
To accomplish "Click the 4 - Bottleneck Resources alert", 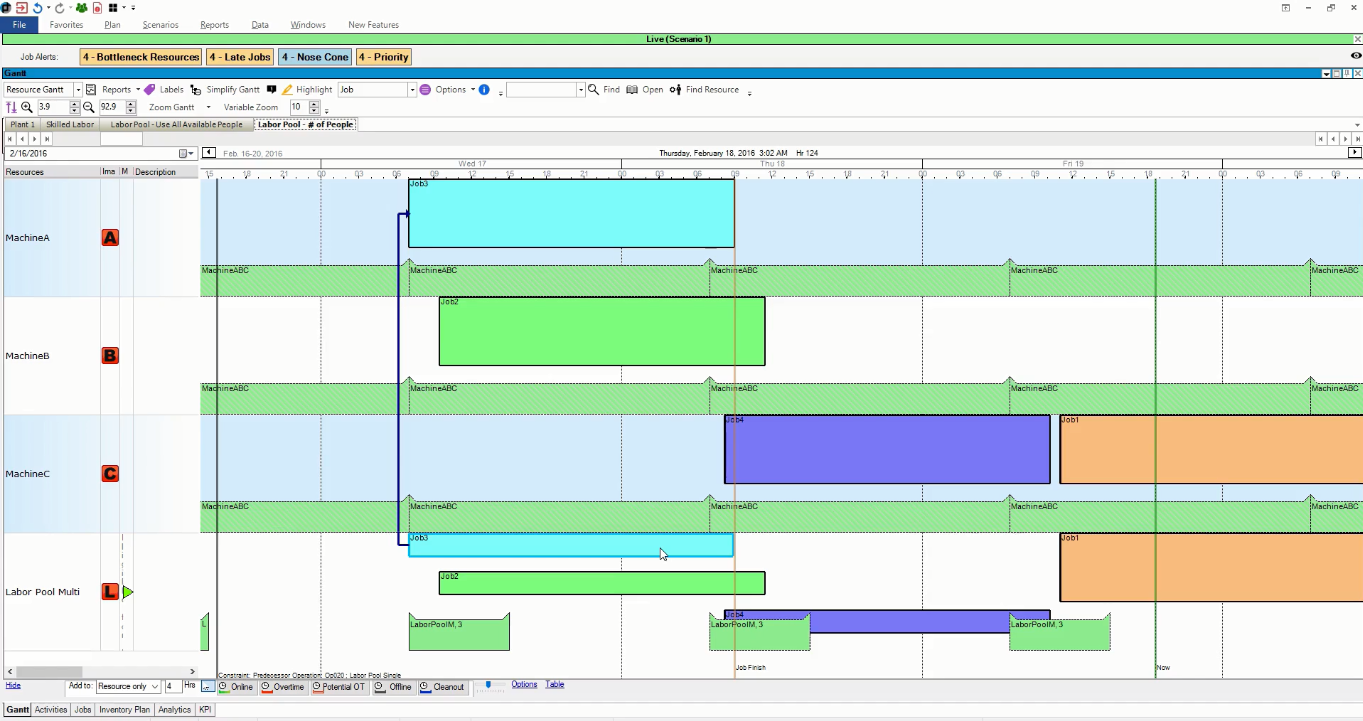I will point(141,57).
